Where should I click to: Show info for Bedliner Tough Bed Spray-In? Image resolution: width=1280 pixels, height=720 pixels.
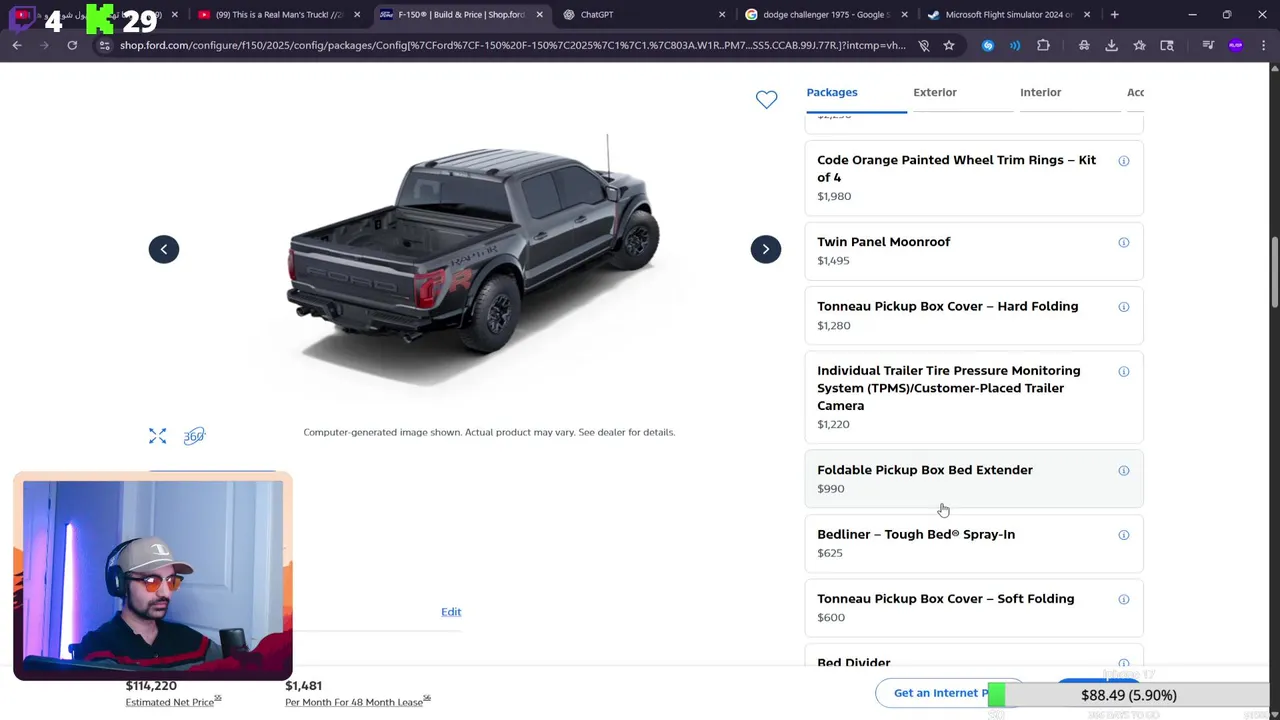tap(1124, 535)
